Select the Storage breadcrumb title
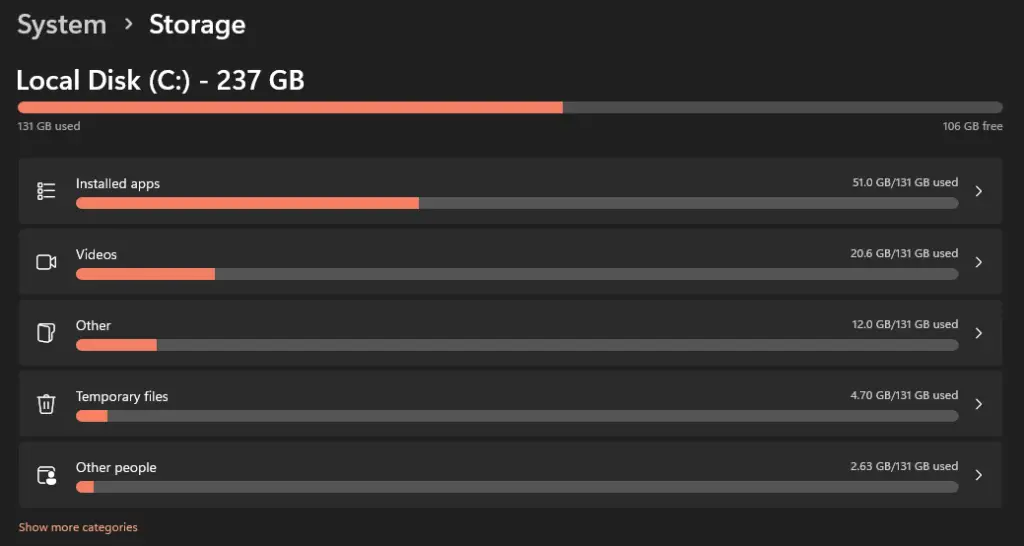The image size is (1024, 546). (197, 25)
